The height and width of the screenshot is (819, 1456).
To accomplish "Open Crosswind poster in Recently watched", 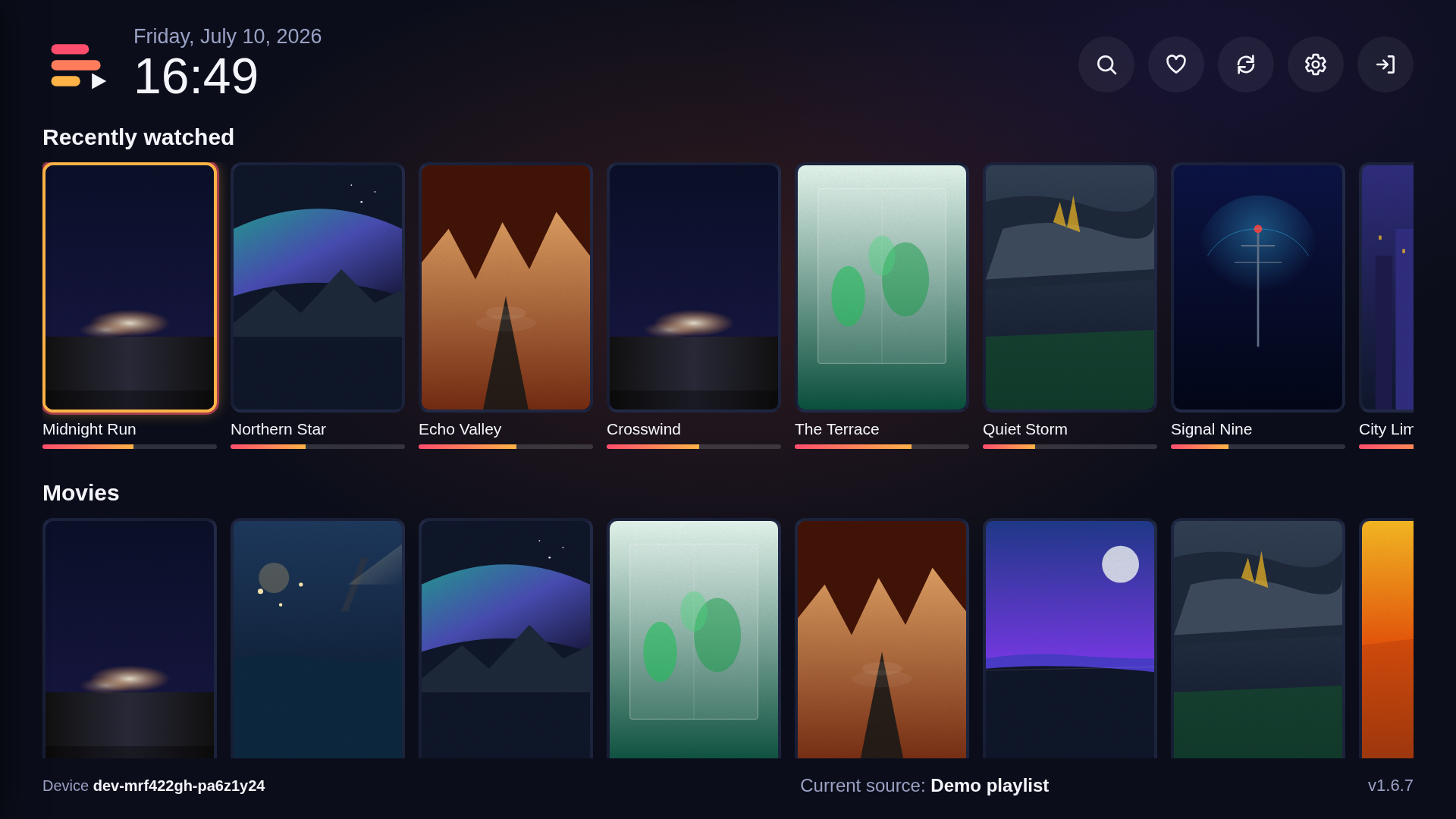I will [694, 287].
